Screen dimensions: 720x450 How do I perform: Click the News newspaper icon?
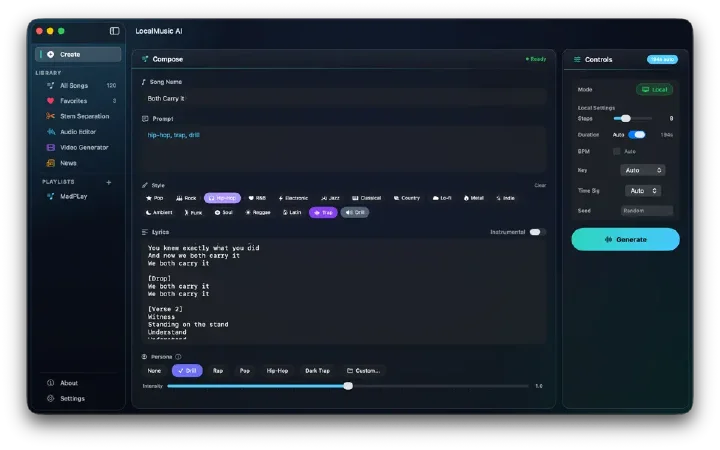click(51, 163)
